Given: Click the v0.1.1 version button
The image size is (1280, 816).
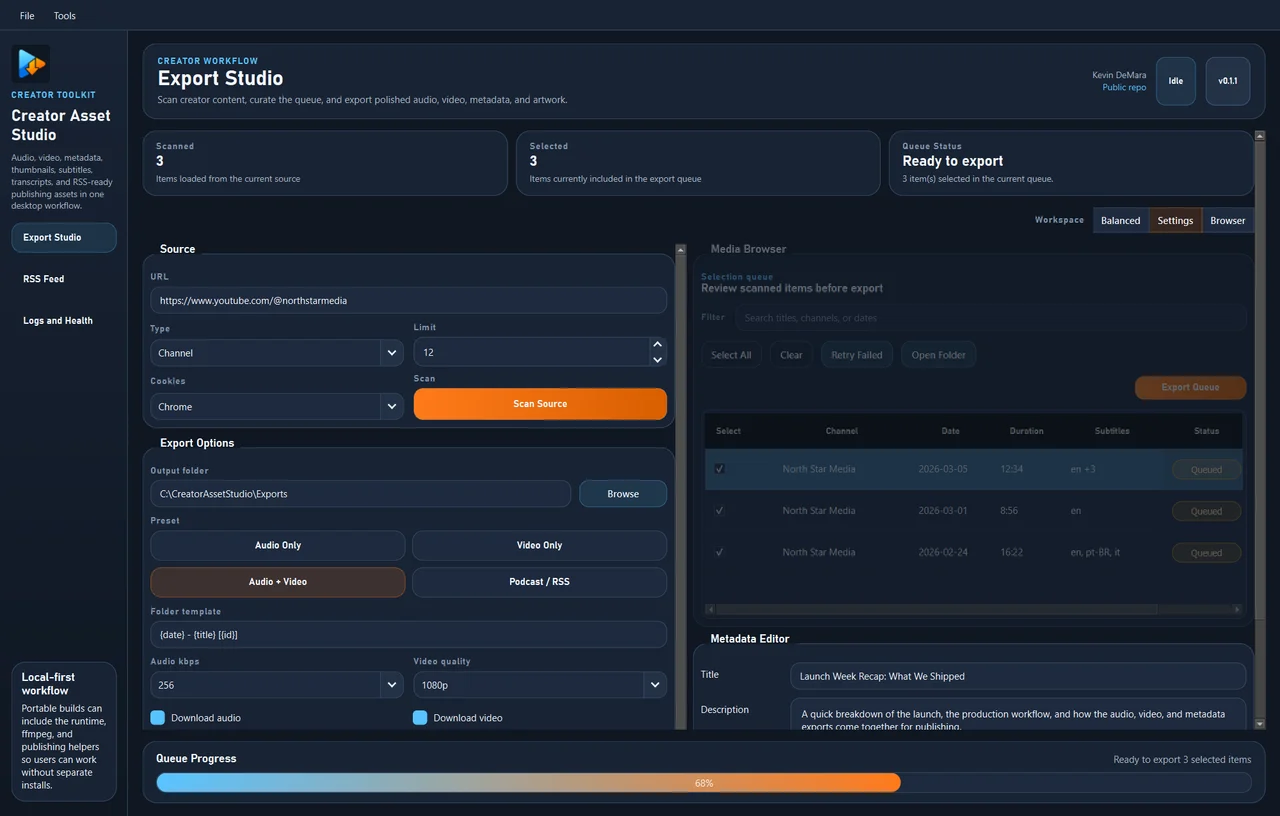Looking at the screenshot, I should click(1228, 81).
